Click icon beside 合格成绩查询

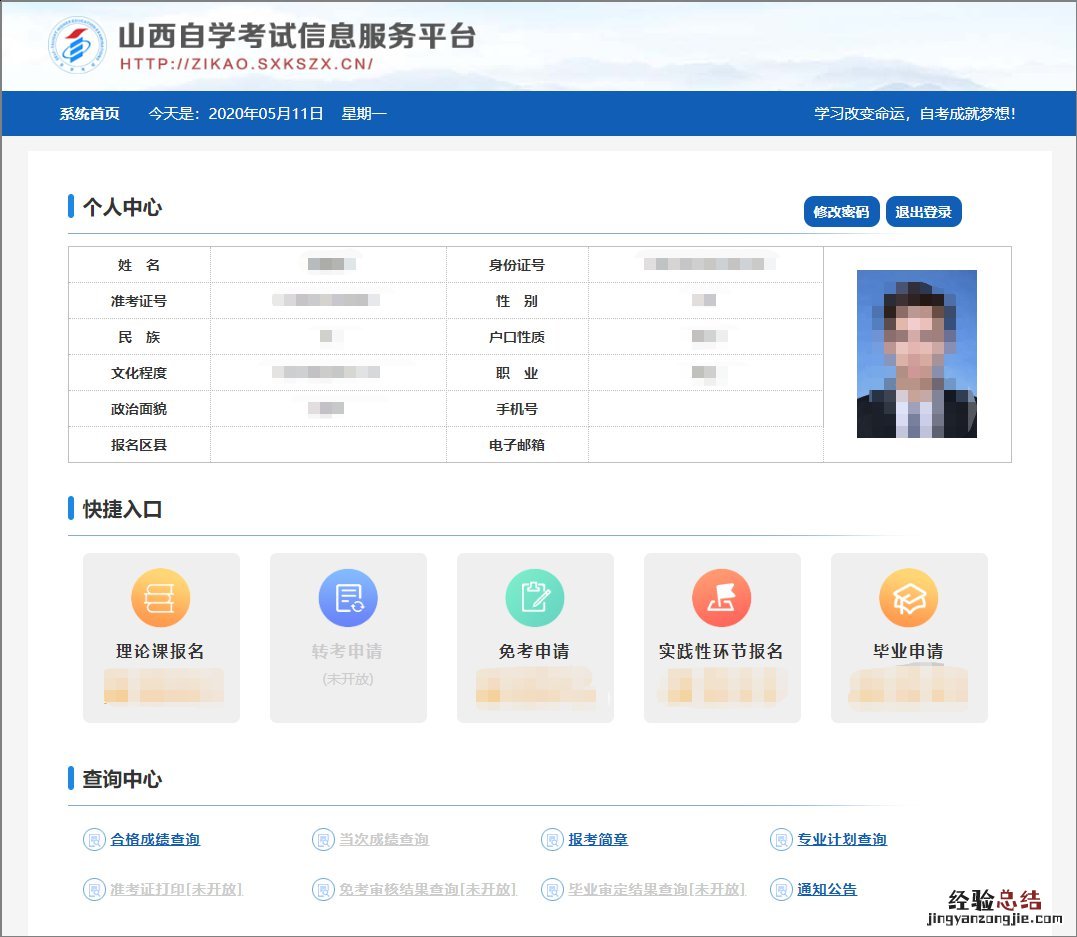pyautogui.click(x=93, y=840)
